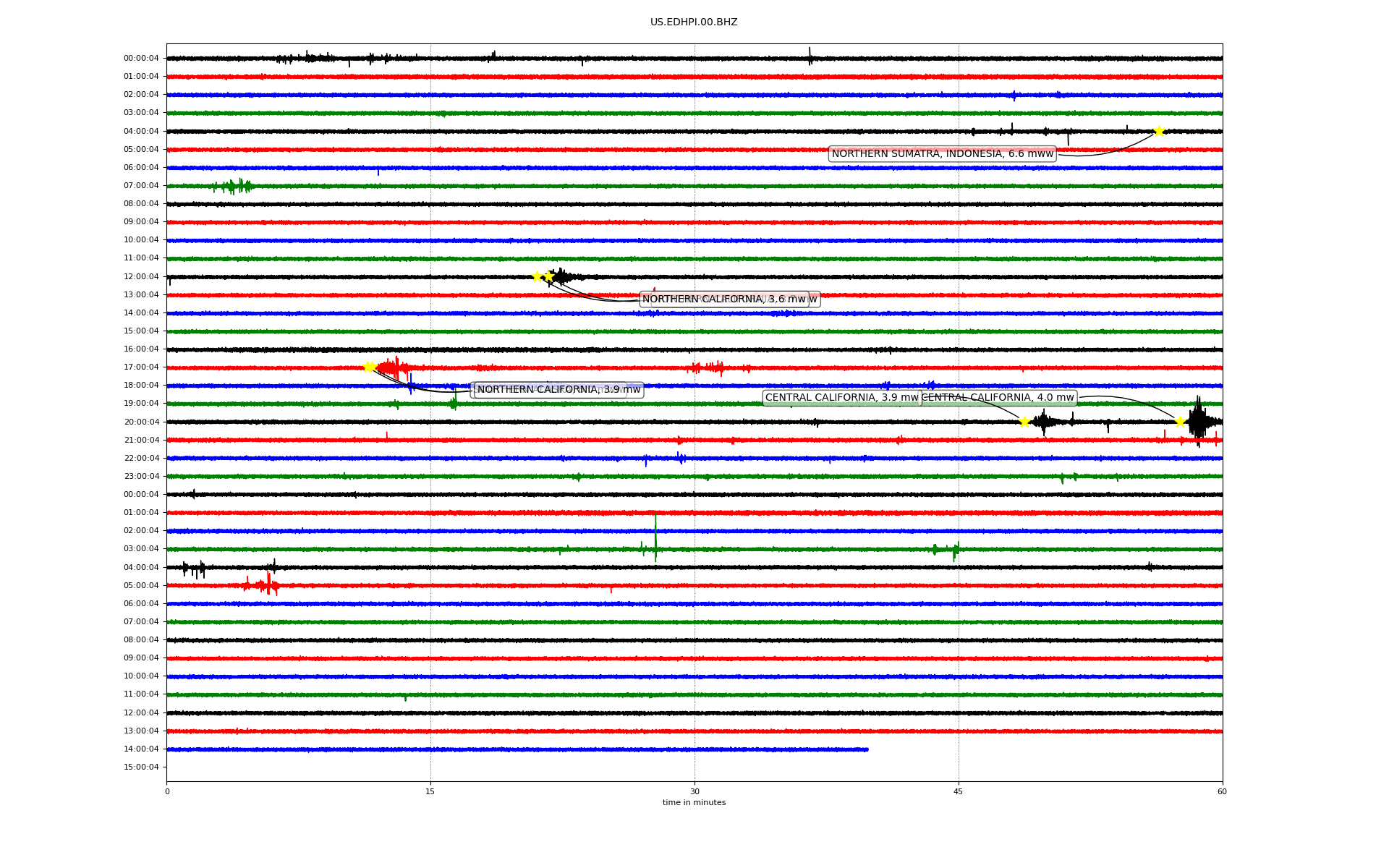The width and height of the screenshot is (1389, 868).
Task: Click the 17:00:04 row time label
Action: (141, 367)
